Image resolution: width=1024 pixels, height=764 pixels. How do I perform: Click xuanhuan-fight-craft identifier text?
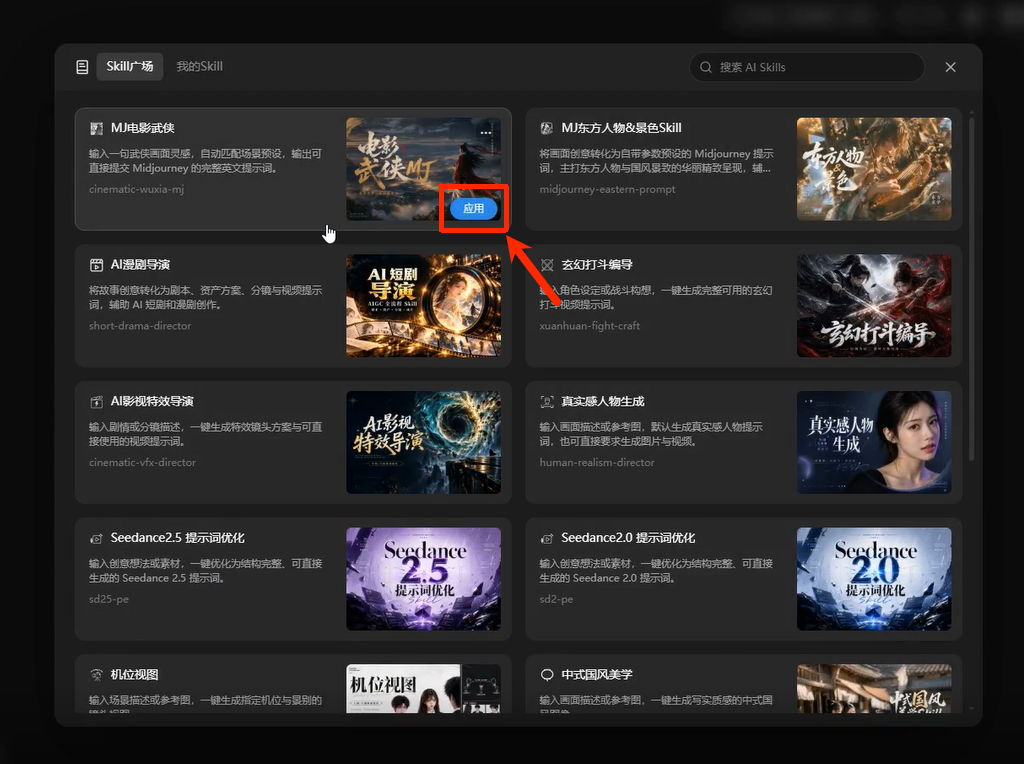point(590,326)
